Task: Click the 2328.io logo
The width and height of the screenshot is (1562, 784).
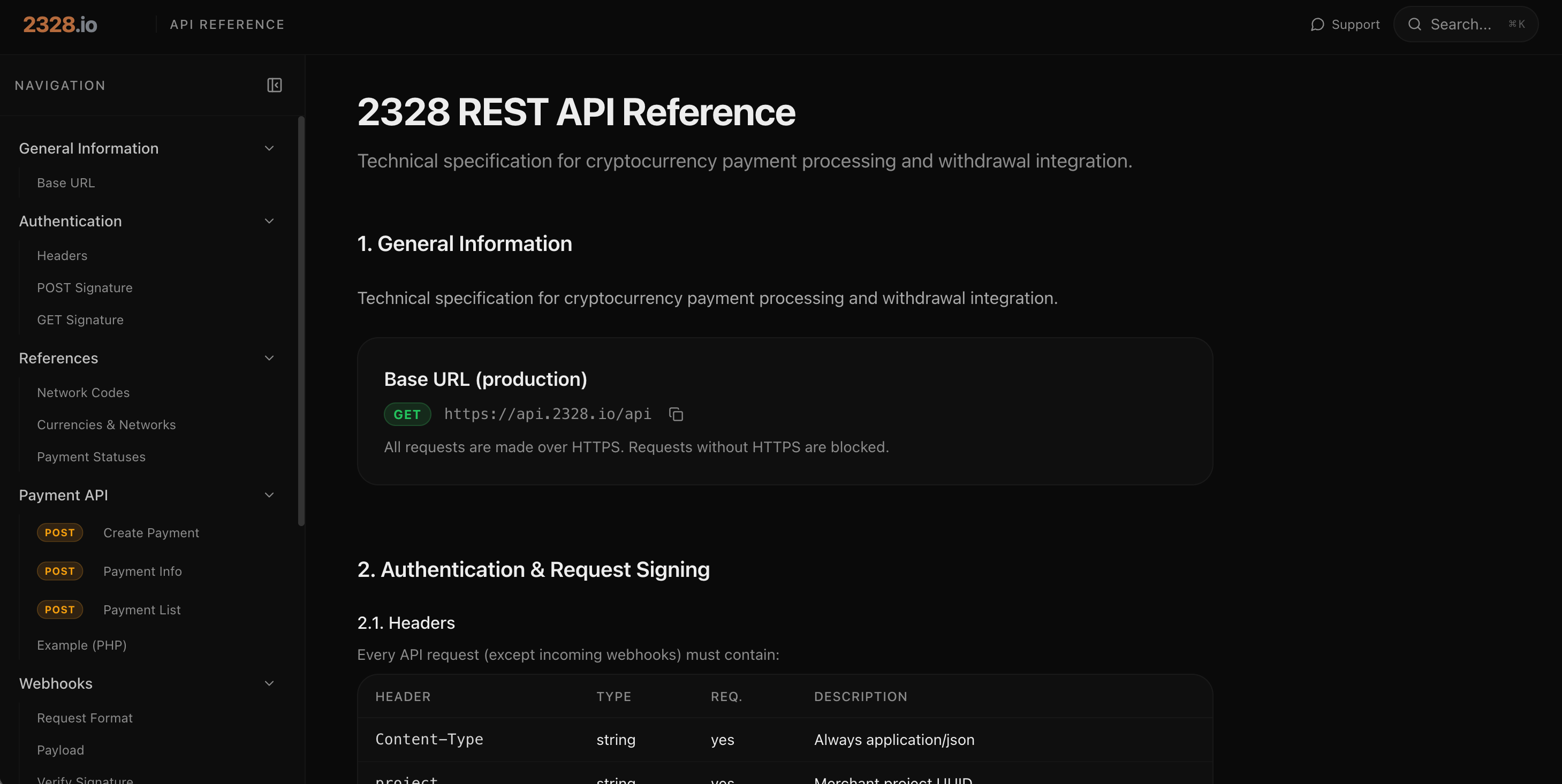Action: point(60,24)
